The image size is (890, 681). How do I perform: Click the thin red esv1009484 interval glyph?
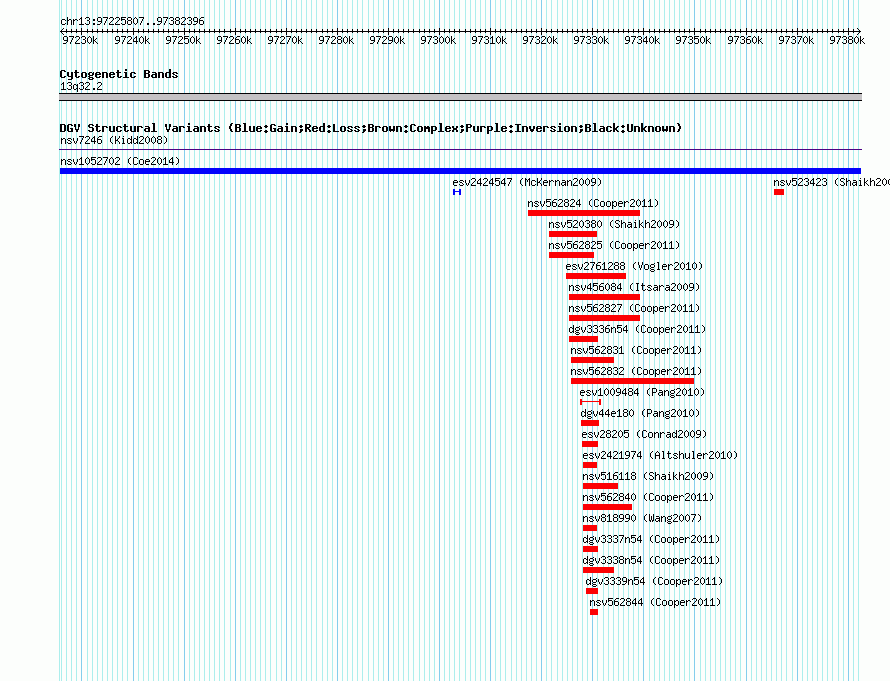pos(590,402)
